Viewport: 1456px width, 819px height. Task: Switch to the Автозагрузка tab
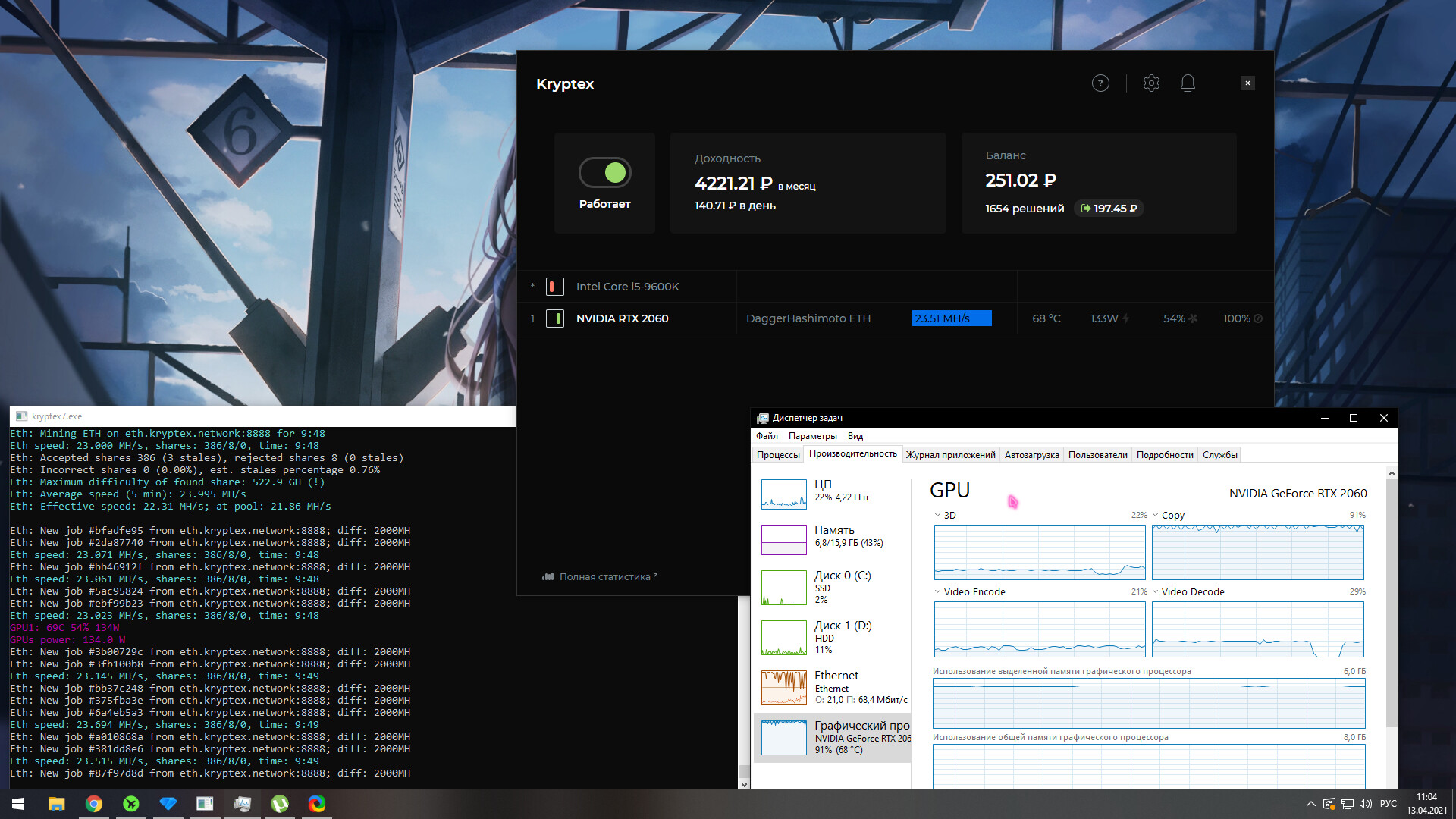click(1031, 455)
